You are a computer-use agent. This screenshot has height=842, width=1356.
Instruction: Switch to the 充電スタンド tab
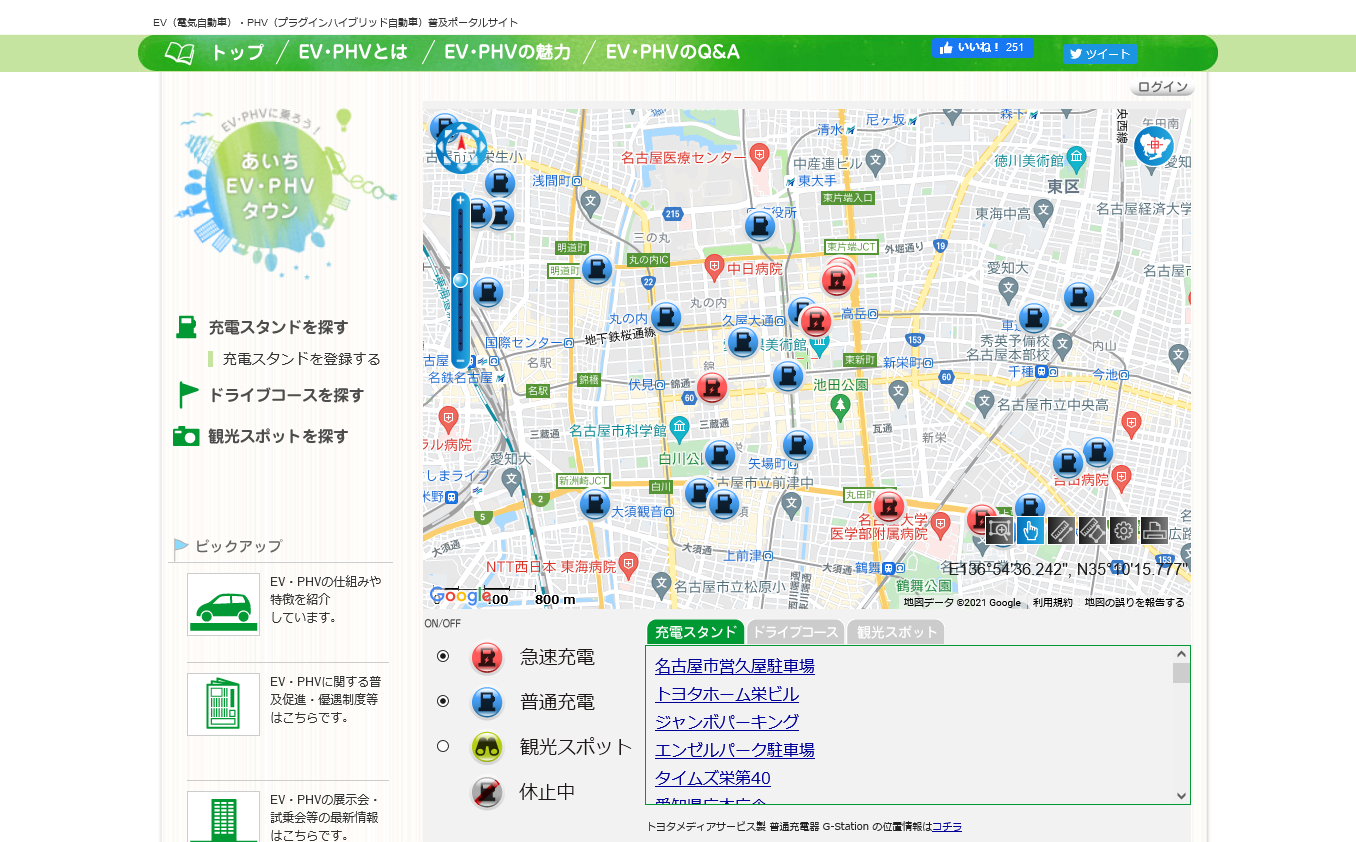click(x=695, y=632)
